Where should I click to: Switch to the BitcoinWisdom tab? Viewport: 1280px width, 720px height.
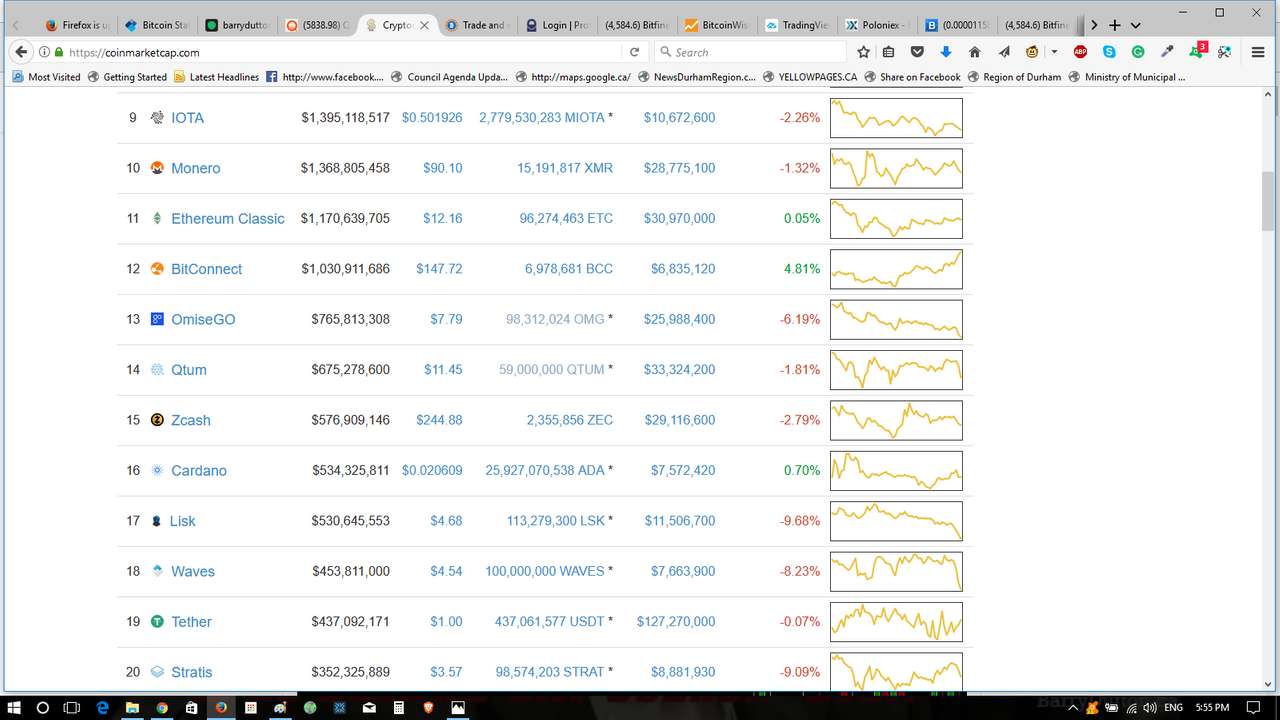point(718,25)
